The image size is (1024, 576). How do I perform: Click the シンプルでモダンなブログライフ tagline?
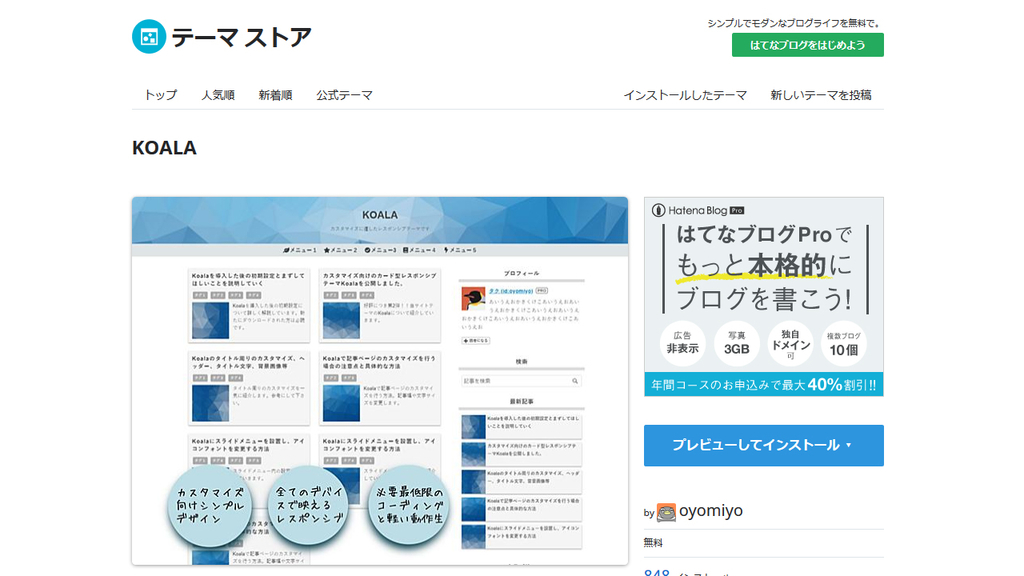coord(795,23)
